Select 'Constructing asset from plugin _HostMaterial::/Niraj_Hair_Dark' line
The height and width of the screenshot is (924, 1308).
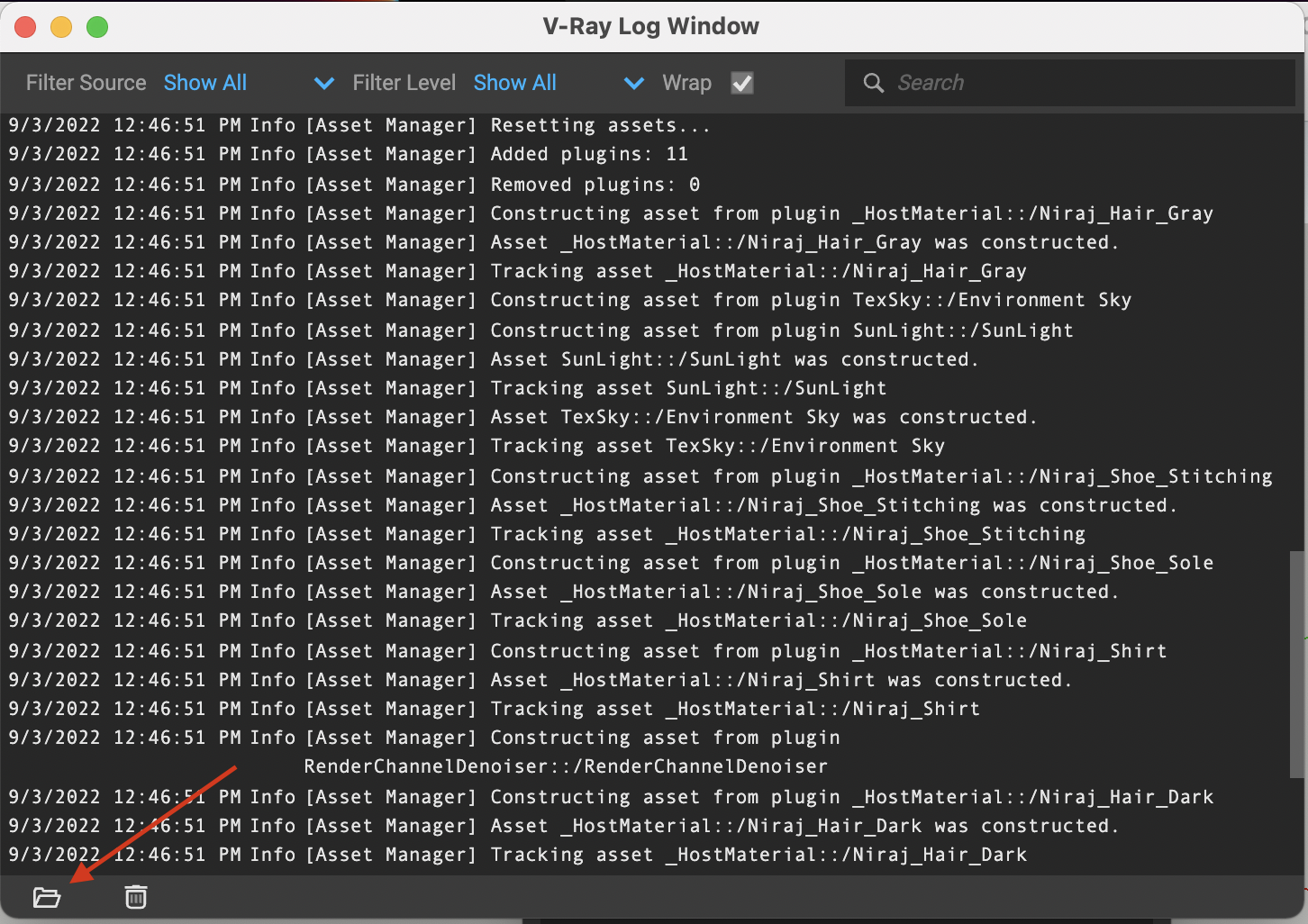click(611, 797)
